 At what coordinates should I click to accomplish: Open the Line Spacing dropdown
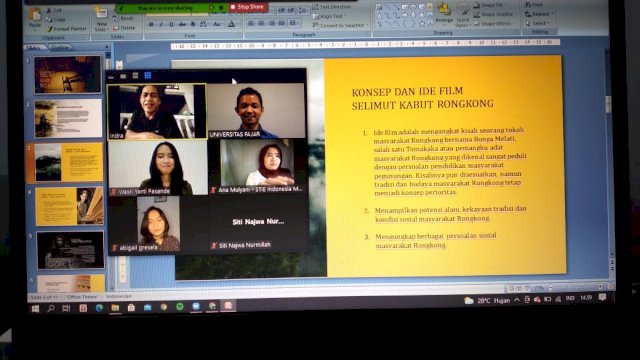[303, 10]
